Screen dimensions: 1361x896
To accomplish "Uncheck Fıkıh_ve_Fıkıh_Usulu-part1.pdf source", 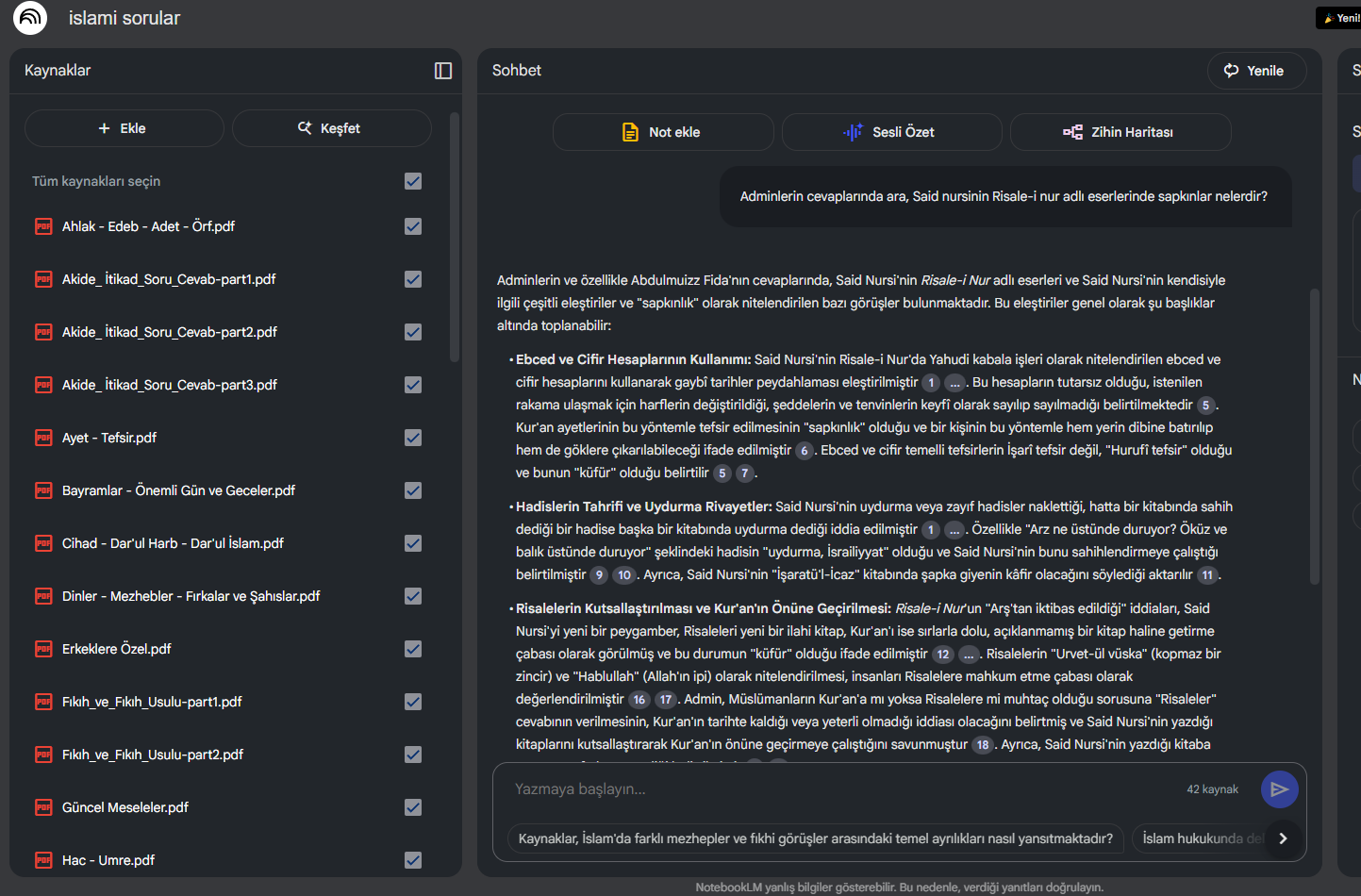I will click(x=413, y=702).
